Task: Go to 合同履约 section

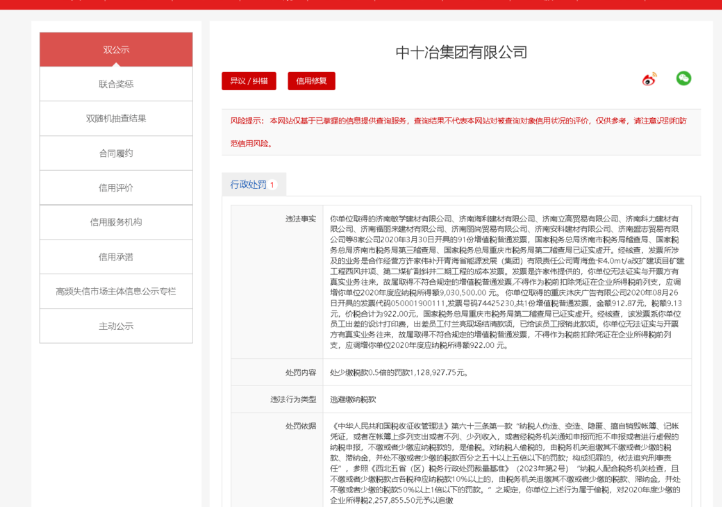Action: [116, 153]
